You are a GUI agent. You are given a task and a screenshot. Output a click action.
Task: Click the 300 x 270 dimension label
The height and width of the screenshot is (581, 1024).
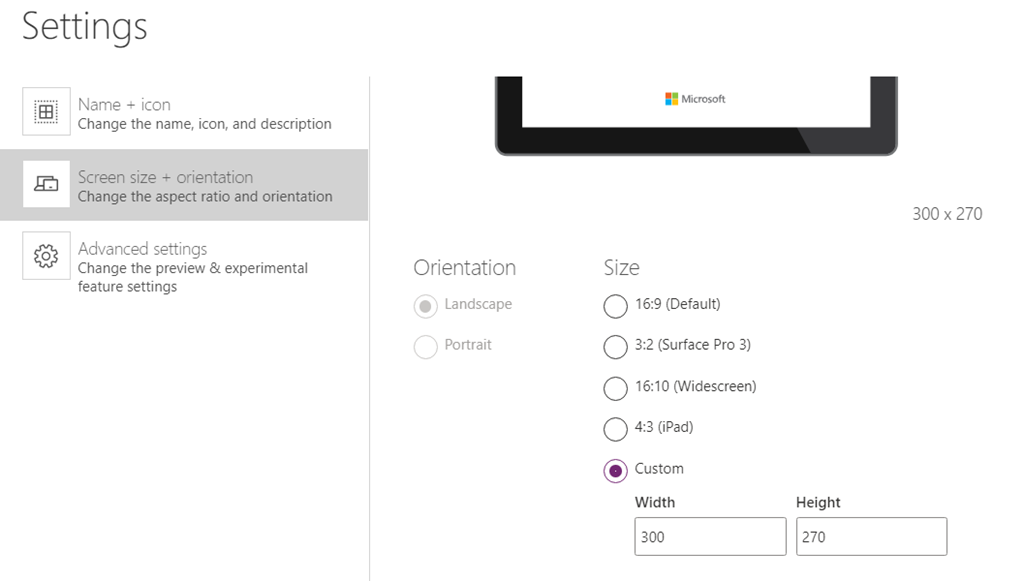coord(947,214)
